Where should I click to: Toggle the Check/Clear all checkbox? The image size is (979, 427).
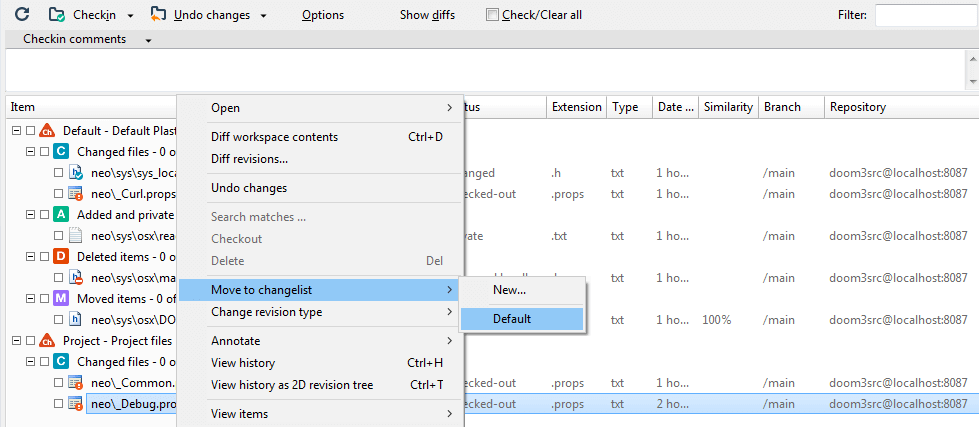click(x=492, y=15)
